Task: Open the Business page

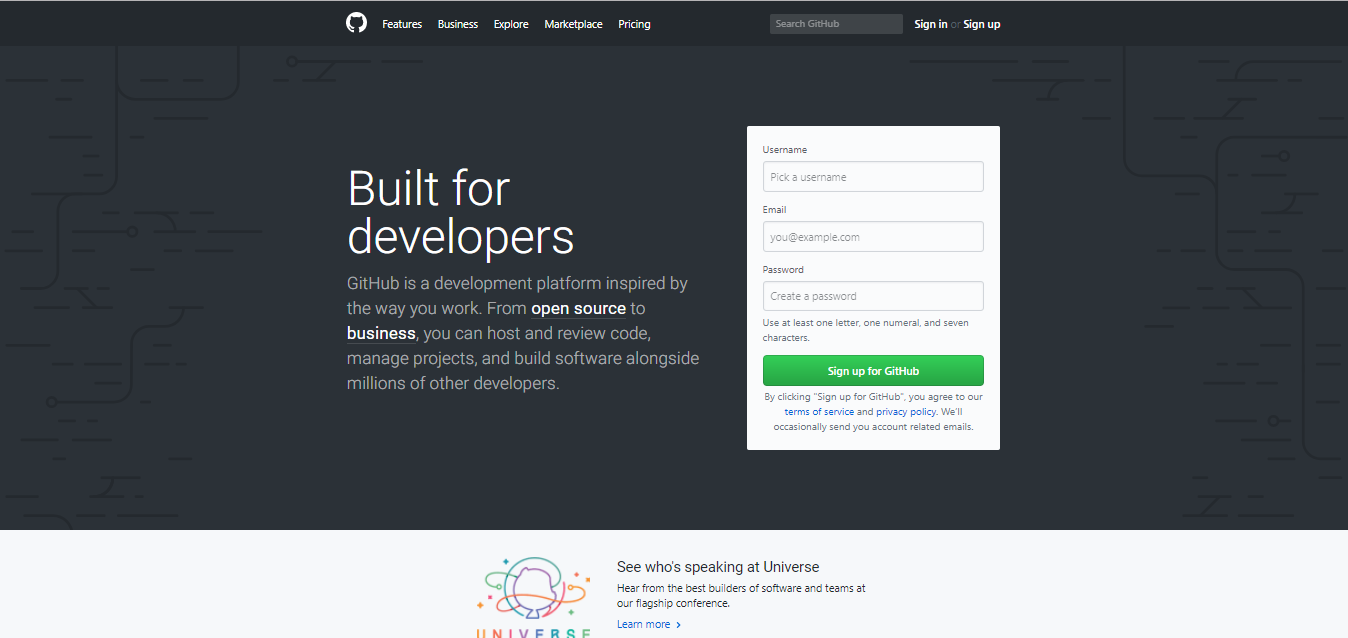Action: click(x=457, y=24)
